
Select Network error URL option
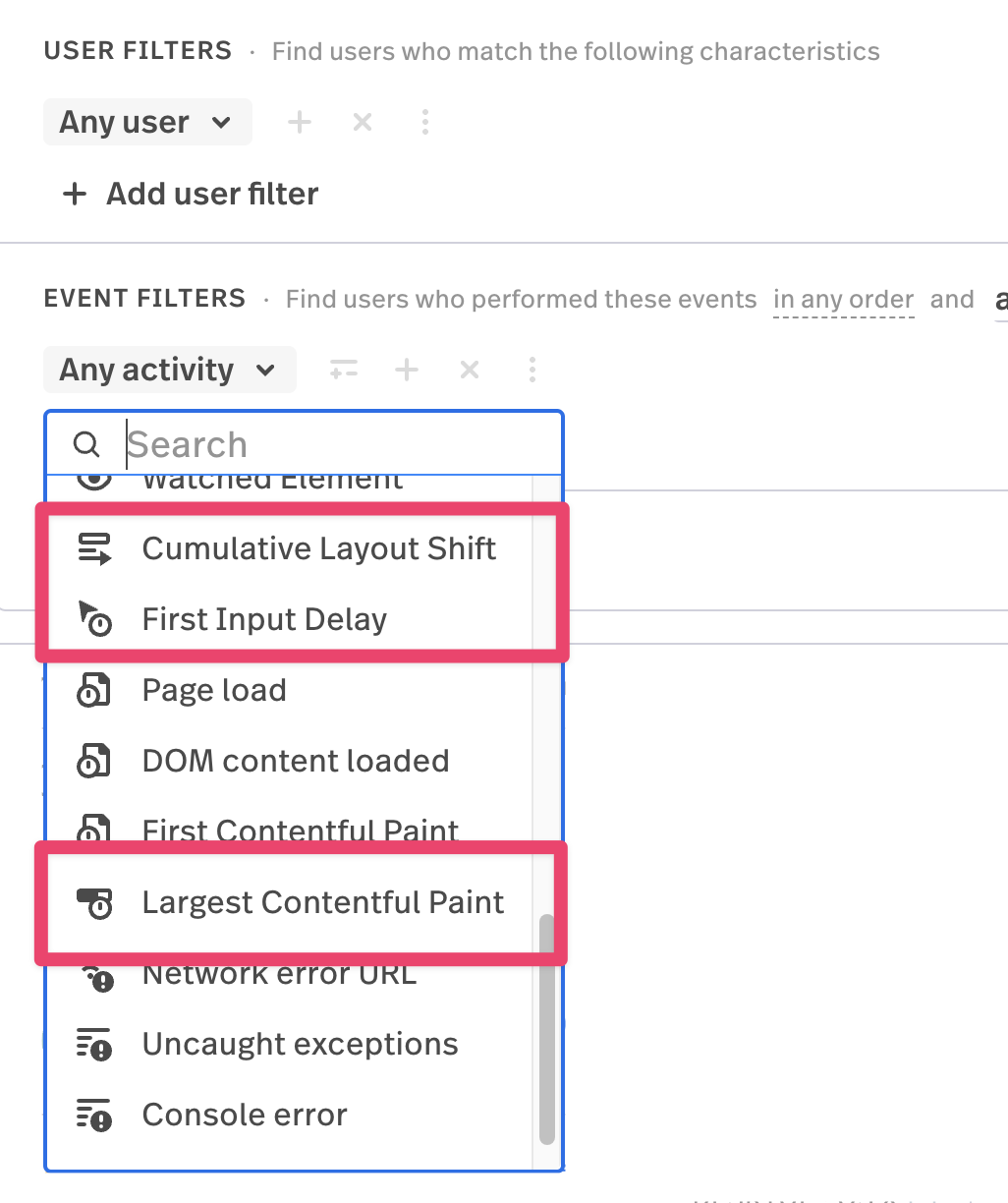pos(279,976)
